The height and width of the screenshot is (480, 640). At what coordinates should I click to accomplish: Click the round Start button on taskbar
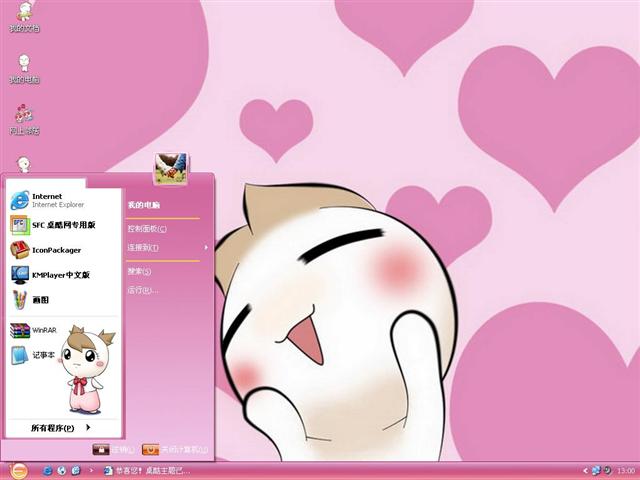coord(17,470)
